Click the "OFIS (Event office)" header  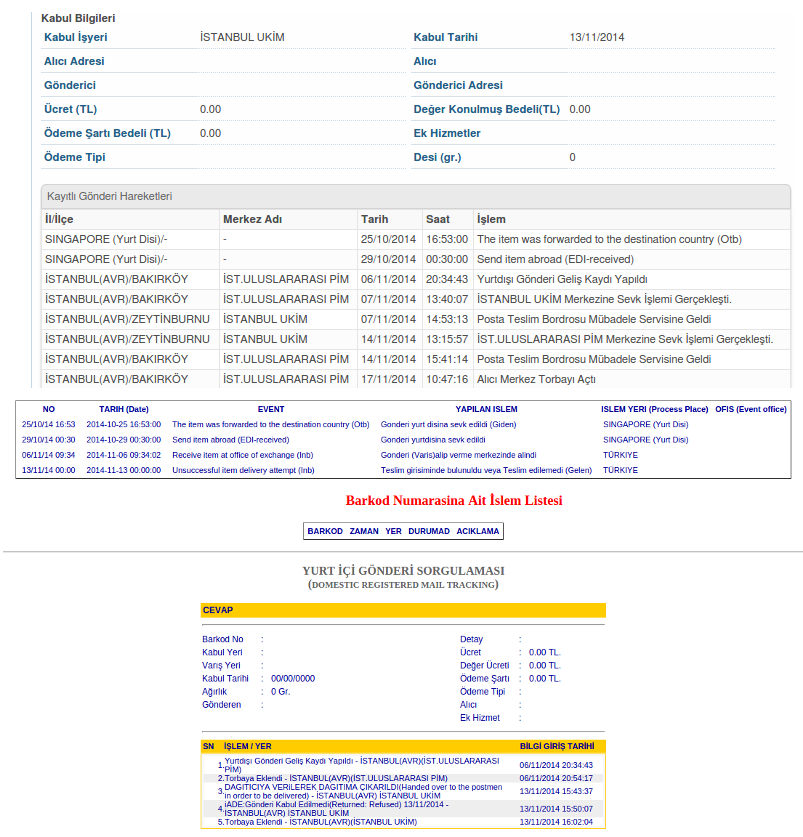[x=751, y=409]
